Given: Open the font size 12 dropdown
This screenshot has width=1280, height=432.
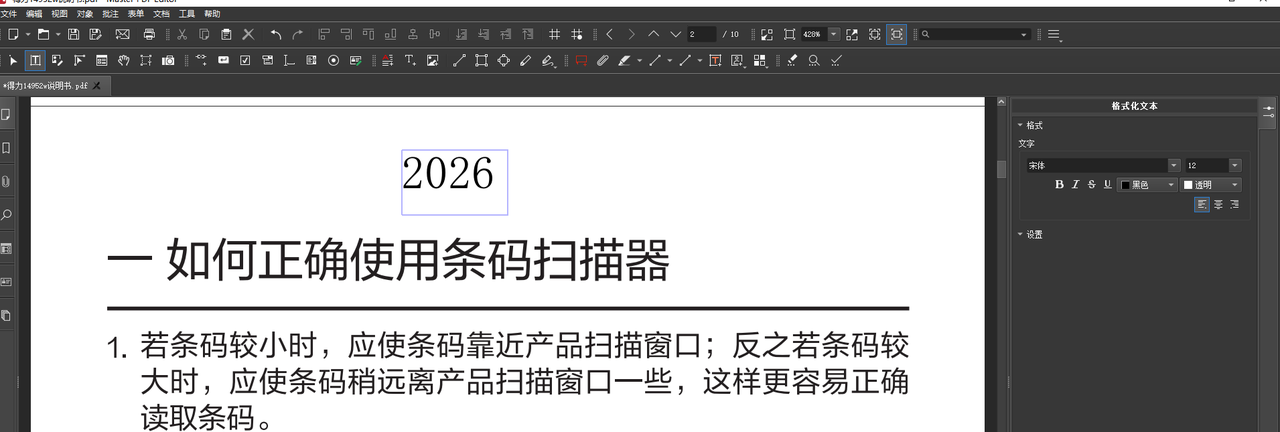Looking at the screenshot, I should 1235,165.
